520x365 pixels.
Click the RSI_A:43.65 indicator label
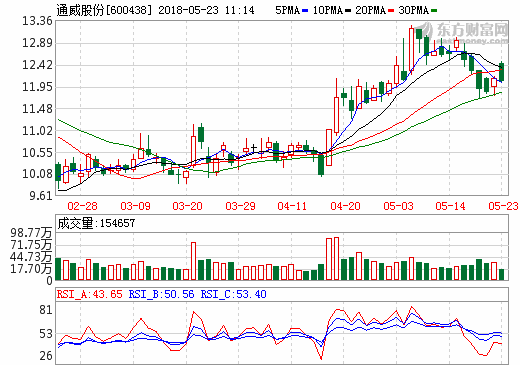(x=89, y=294)
